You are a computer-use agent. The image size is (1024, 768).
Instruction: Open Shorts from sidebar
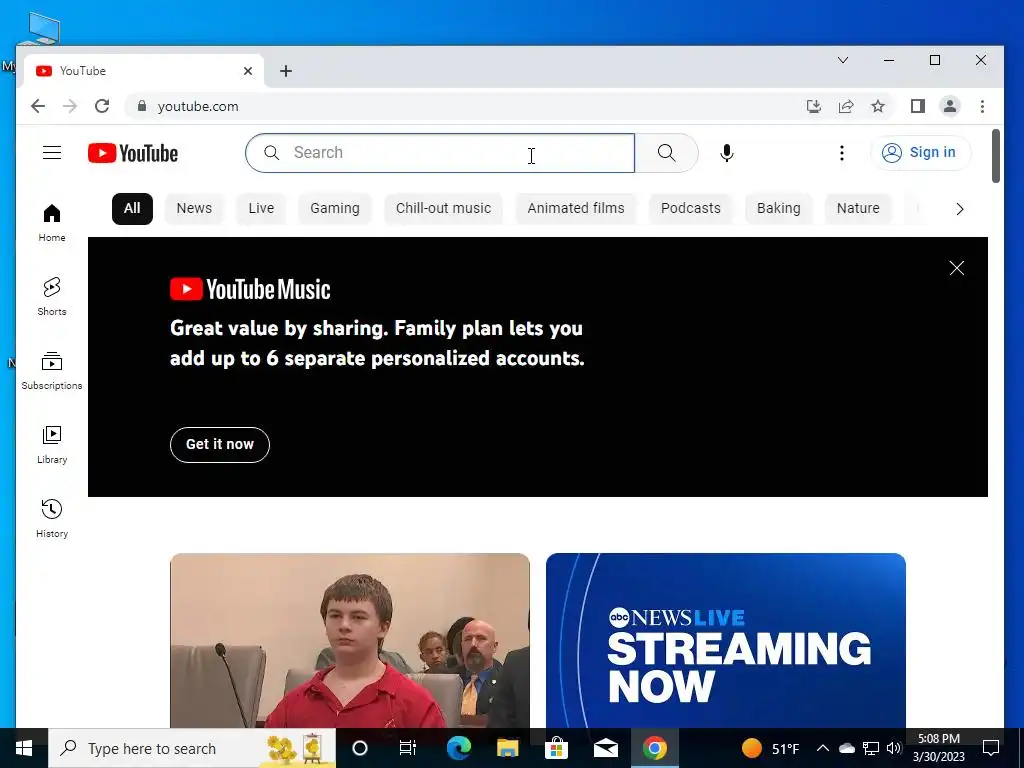52,296
